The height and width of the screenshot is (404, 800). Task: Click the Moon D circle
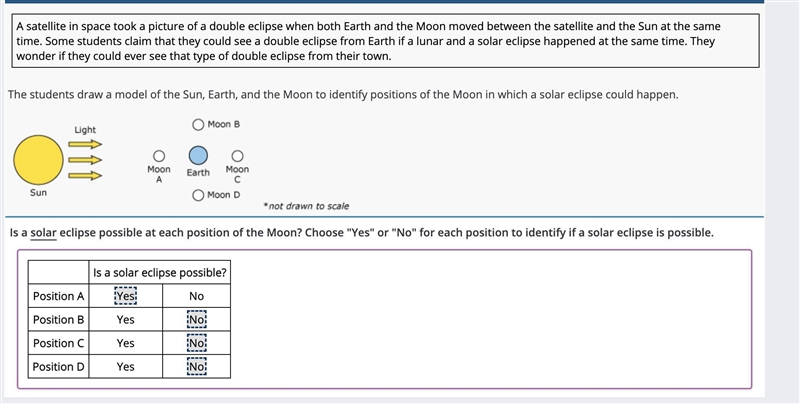[198, 195]
